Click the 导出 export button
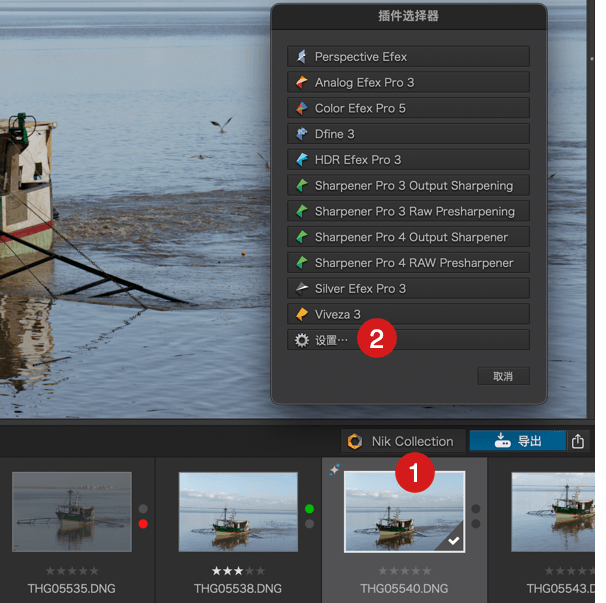This screenshot has width=606, height=603. pyautogui.click(x=518, y=441)
